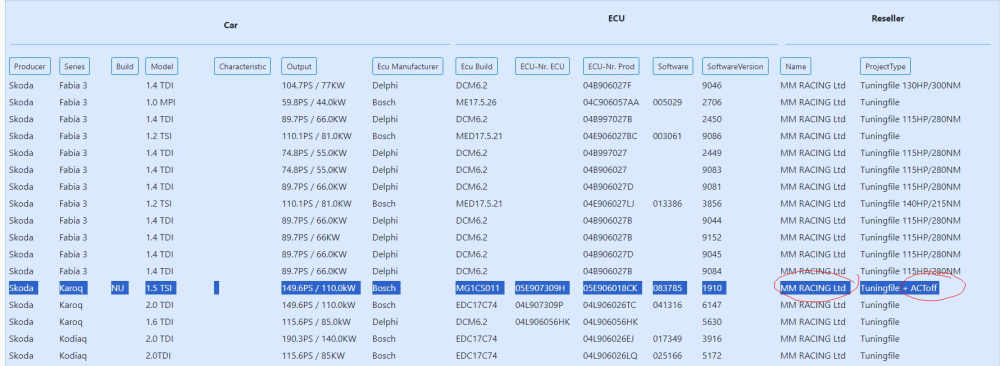The height and width of the screenshot is (366, 1000).
Task: Click software version 2450
Action: coord(712,119)
